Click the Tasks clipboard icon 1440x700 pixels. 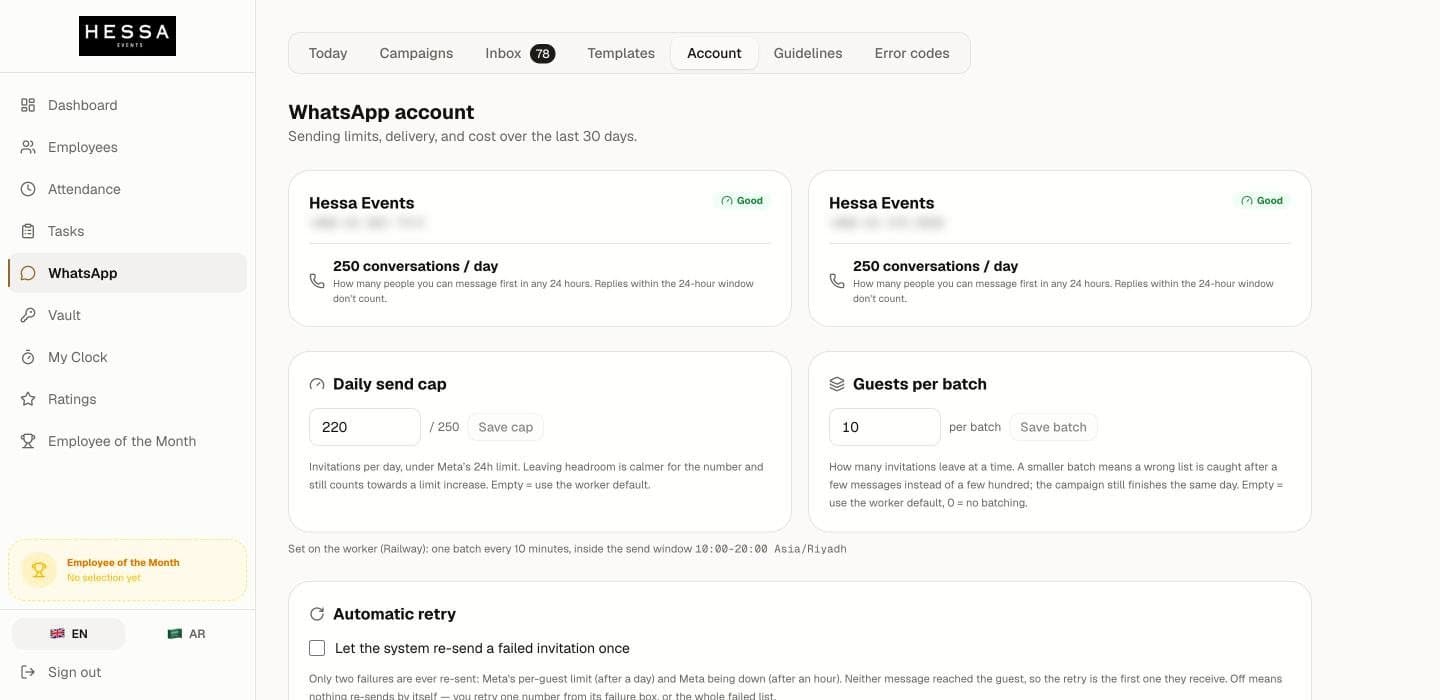click(x=28, y=231)
